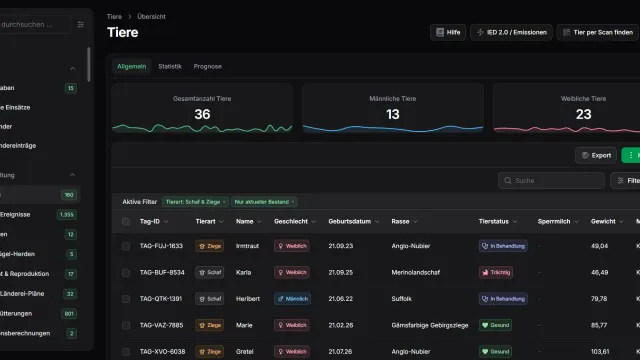Select the TAG-XVO-6038 row checkbox
This screenshot has height=360, width=640.
pyautogui.click(x=126, y=352)
